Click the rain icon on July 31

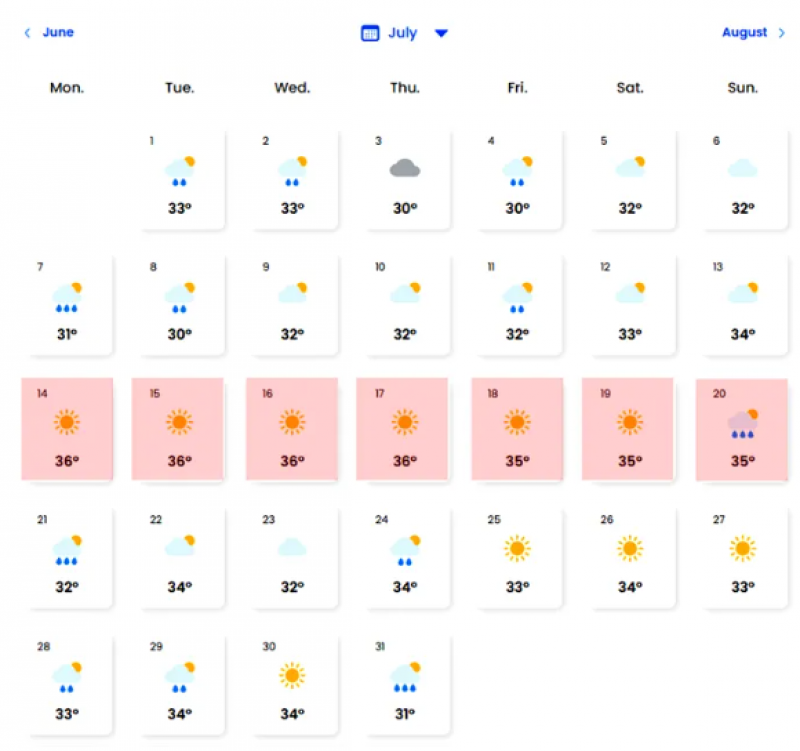(x=404, y=676)
